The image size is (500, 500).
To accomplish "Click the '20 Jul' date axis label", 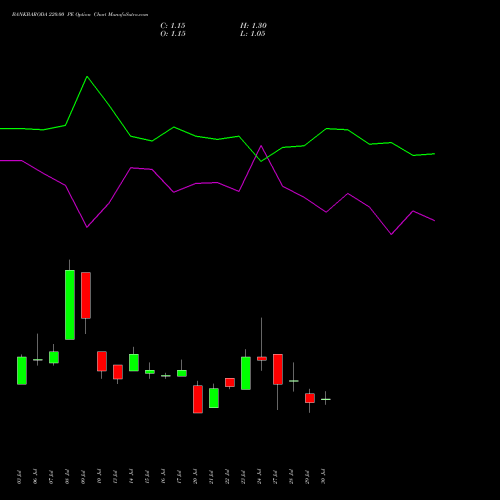I will pyautogui.click(x=195, y=477).
